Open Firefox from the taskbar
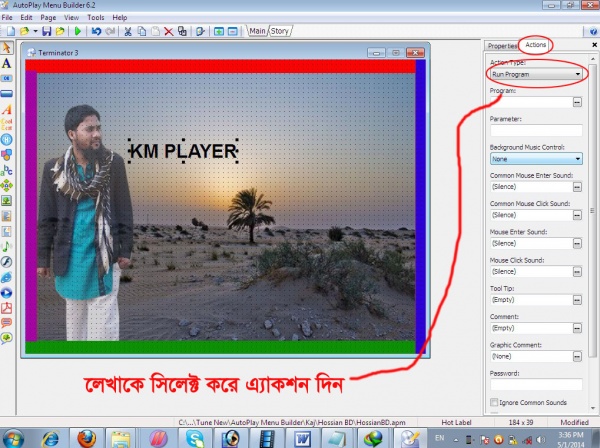The width and height of the screenshot is (600, 448). (86, 438)
